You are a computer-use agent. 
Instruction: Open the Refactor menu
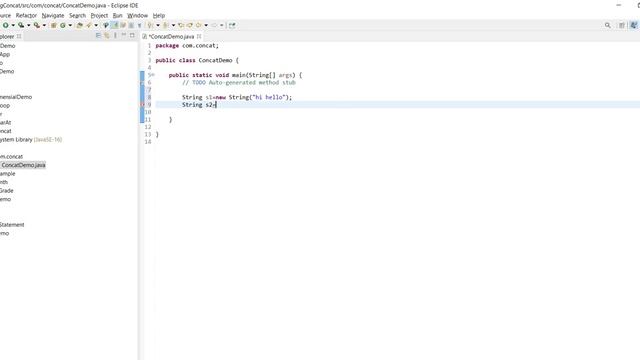coord(26,16)
